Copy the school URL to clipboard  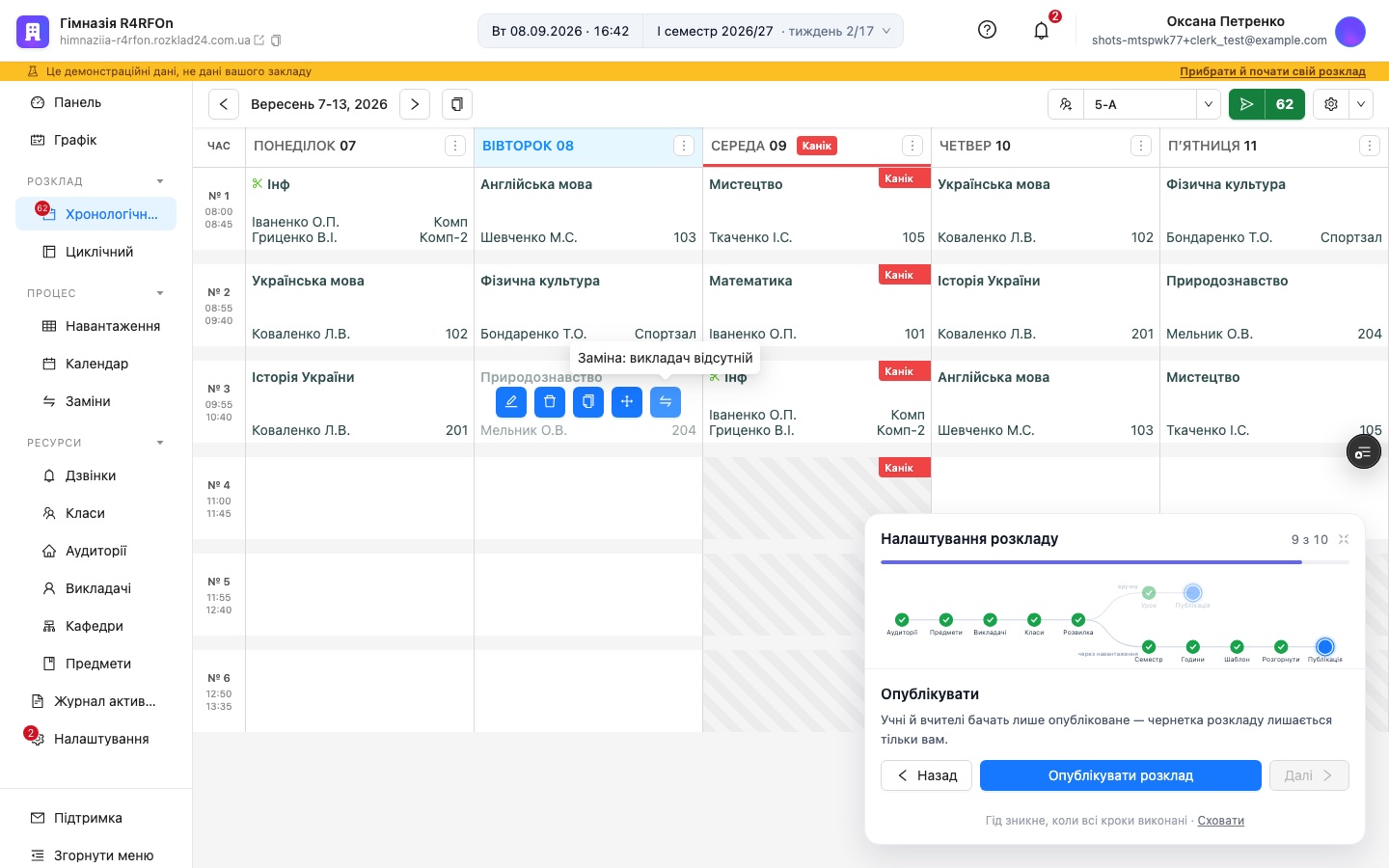pyautogui.click(x=276, y=41)
